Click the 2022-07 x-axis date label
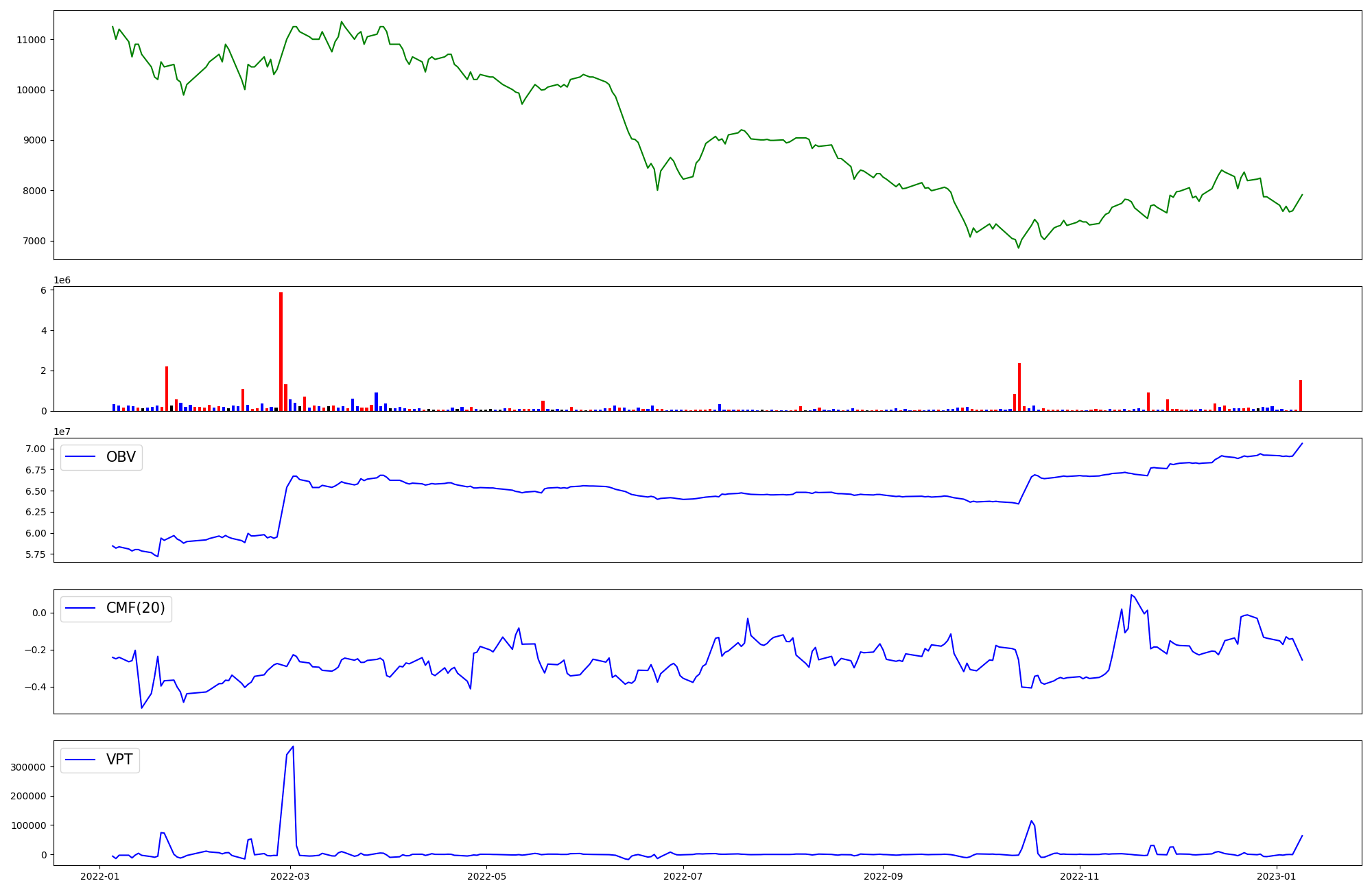Viewport: 1372px width, 892px height. coord(684,876)
